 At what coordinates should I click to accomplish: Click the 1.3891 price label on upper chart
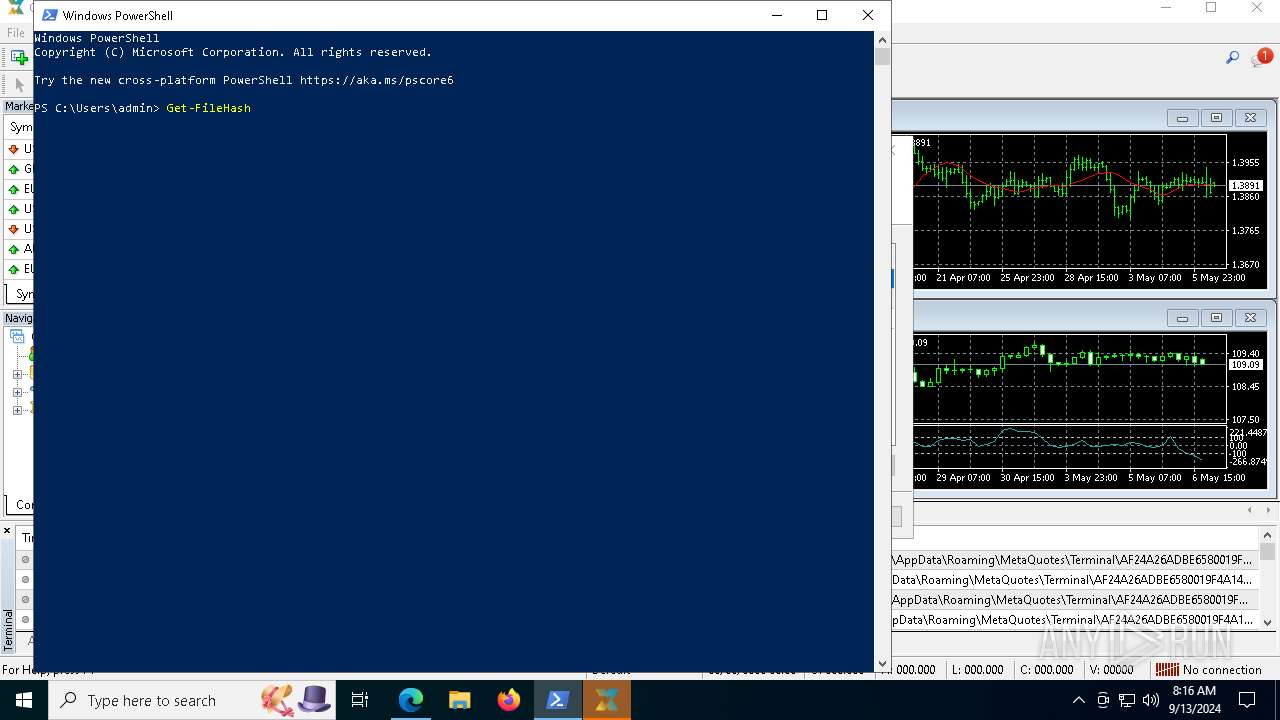tap(1245, 186)
